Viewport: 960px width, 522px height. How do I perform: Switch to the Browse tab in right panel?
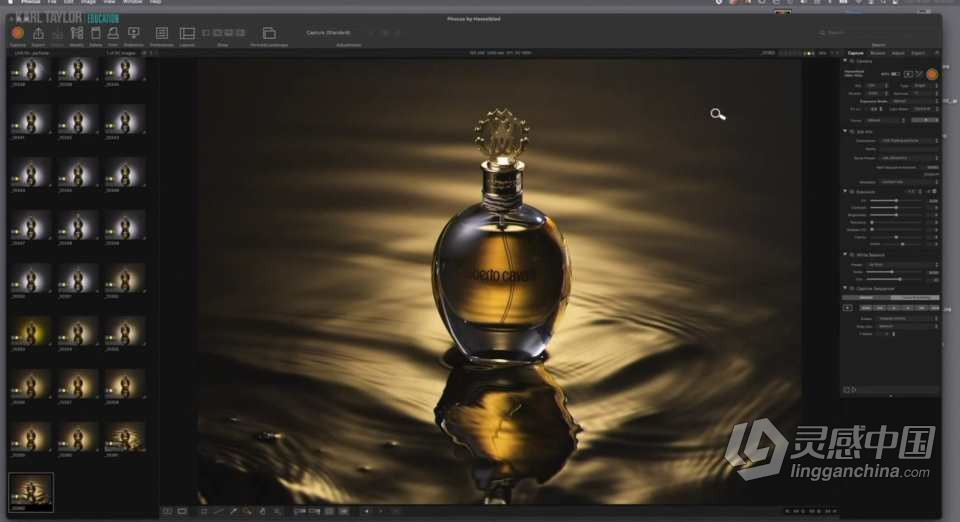[877, 53]
